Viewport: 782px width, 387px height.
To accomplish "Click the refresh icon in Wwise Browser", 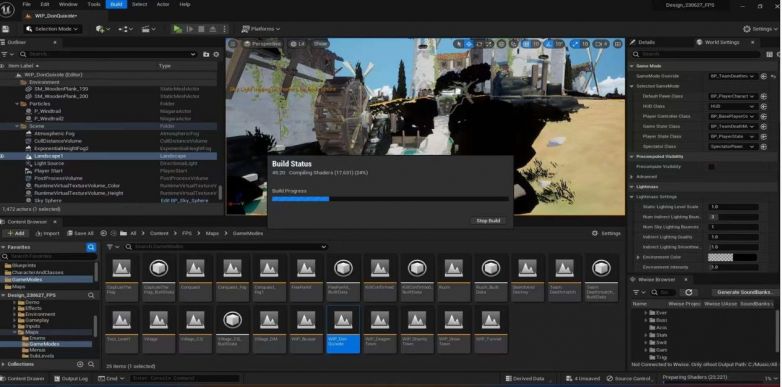I will click(x=689, y=292).
